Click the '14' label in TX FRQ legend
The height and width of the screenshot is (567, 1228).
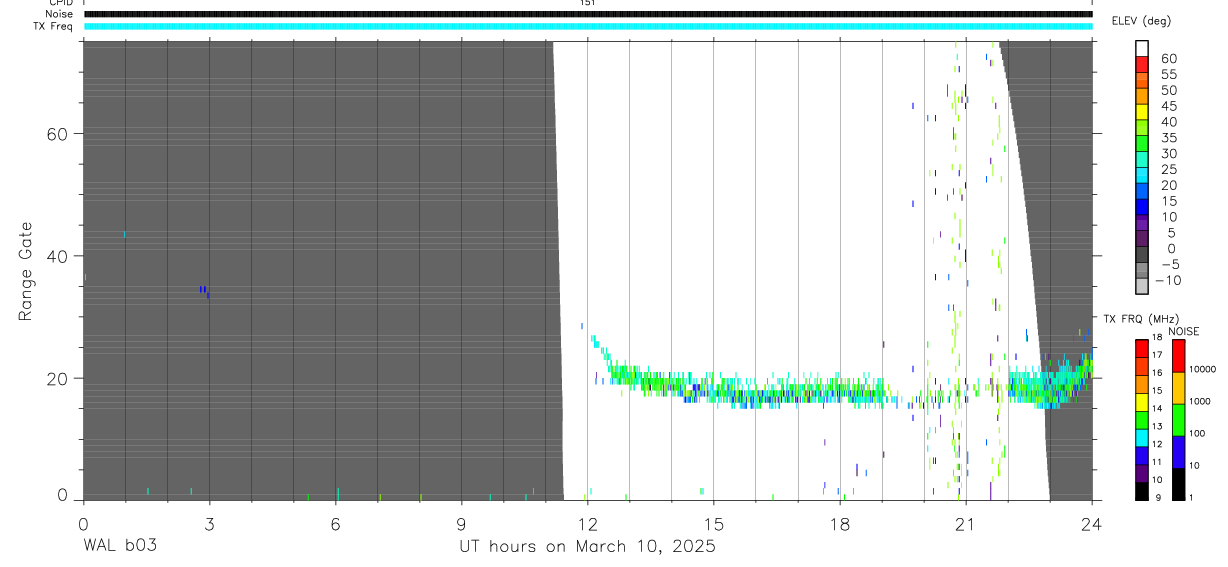[x=1156, y=408]
